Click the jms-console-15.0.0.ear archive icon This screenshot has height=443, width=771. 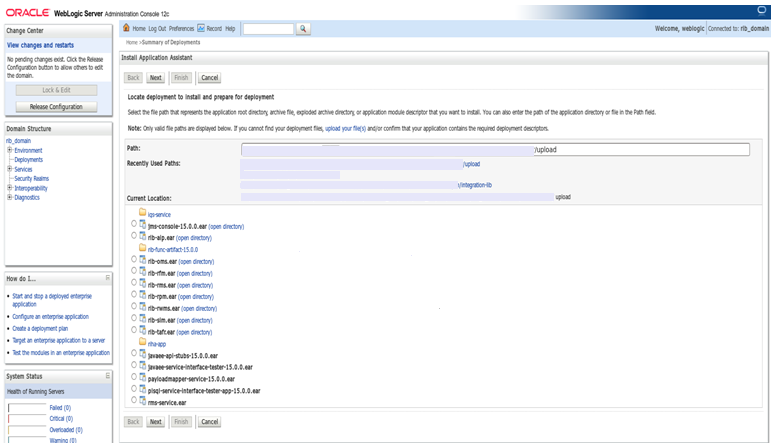click(143, 224)
